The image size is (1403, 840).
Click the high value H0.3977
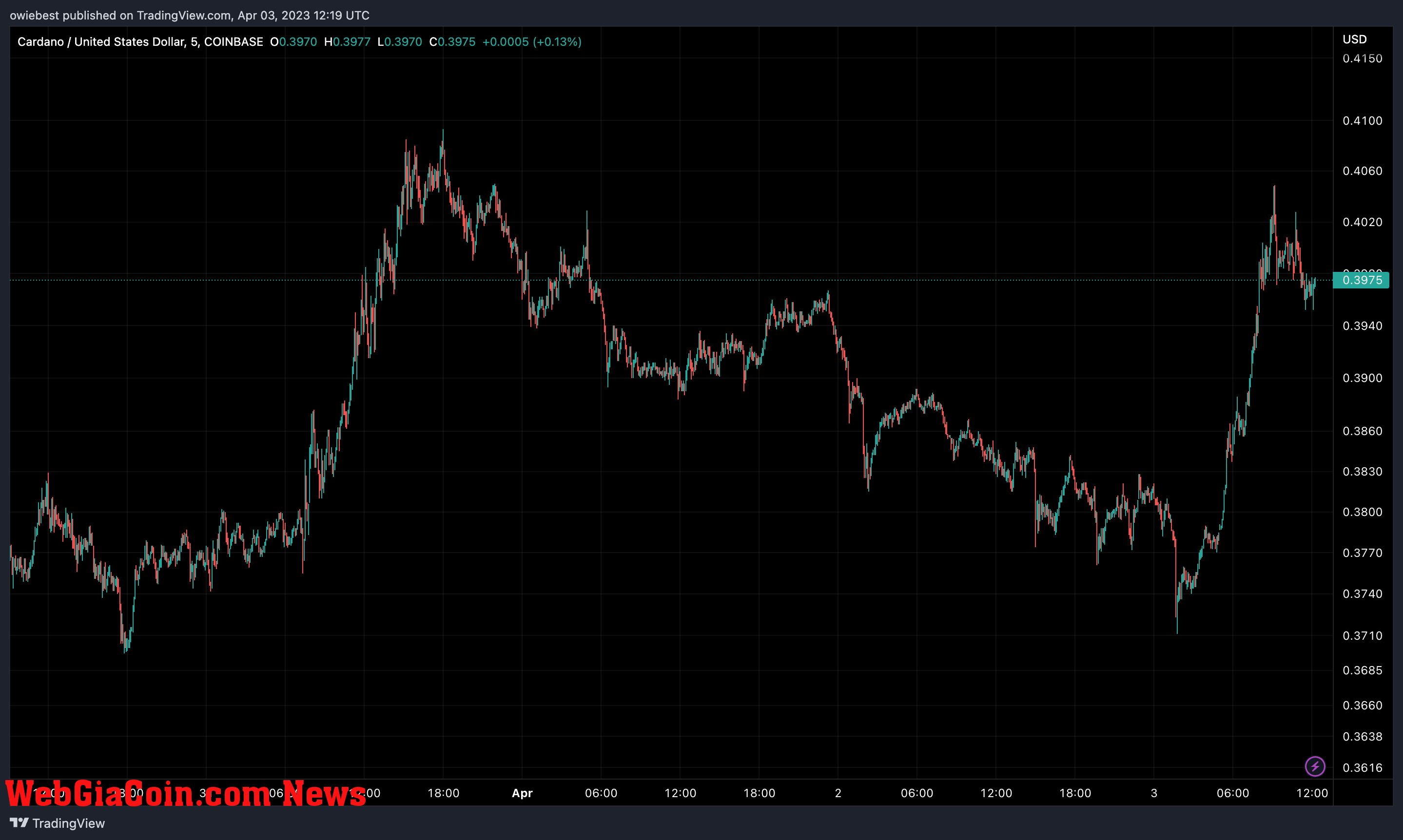click(x=347, y=42)
